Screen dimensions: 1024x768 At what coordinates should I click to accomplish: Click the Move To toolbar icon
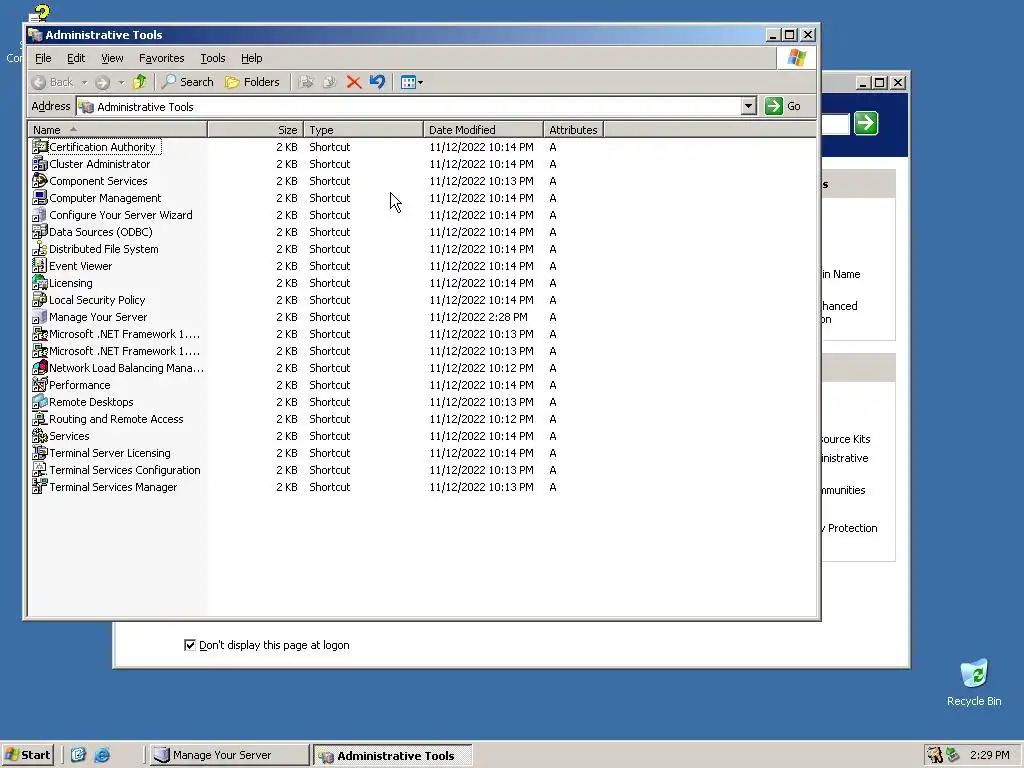tap(306, 82)
